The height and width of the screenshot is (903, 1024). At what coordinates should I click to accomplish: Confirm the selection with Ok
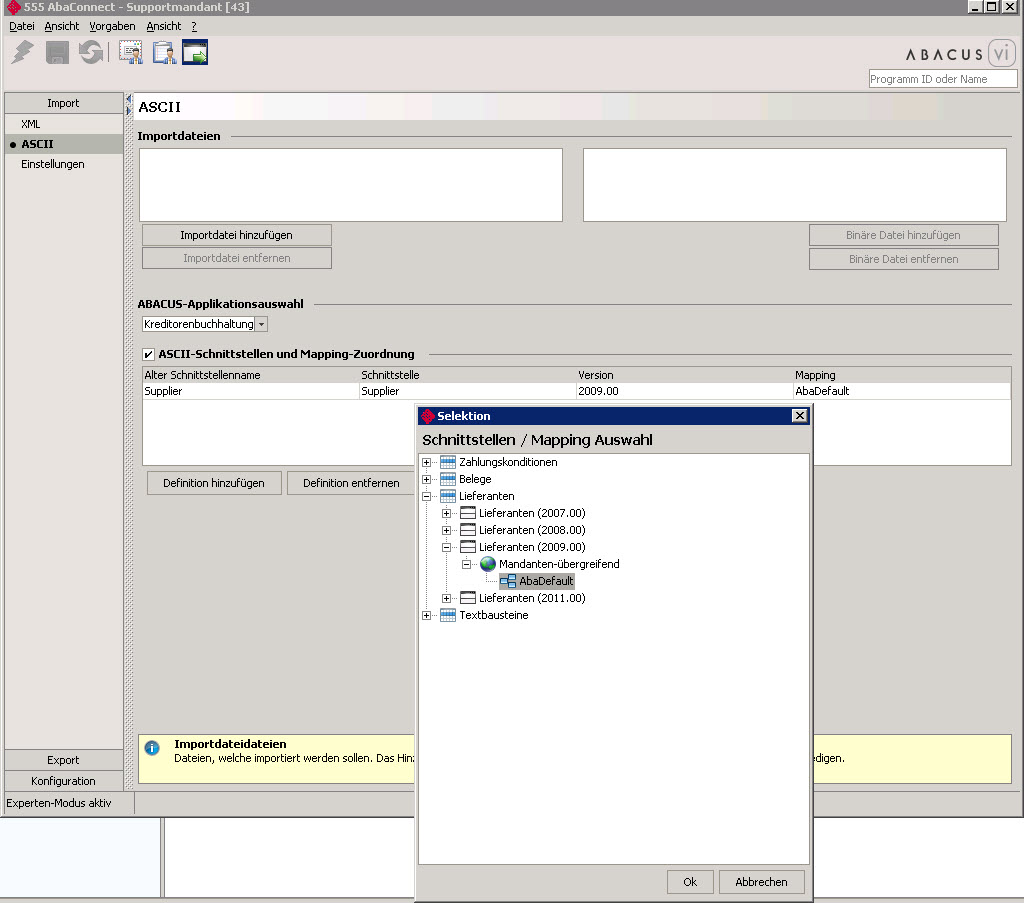pos(690,882)
